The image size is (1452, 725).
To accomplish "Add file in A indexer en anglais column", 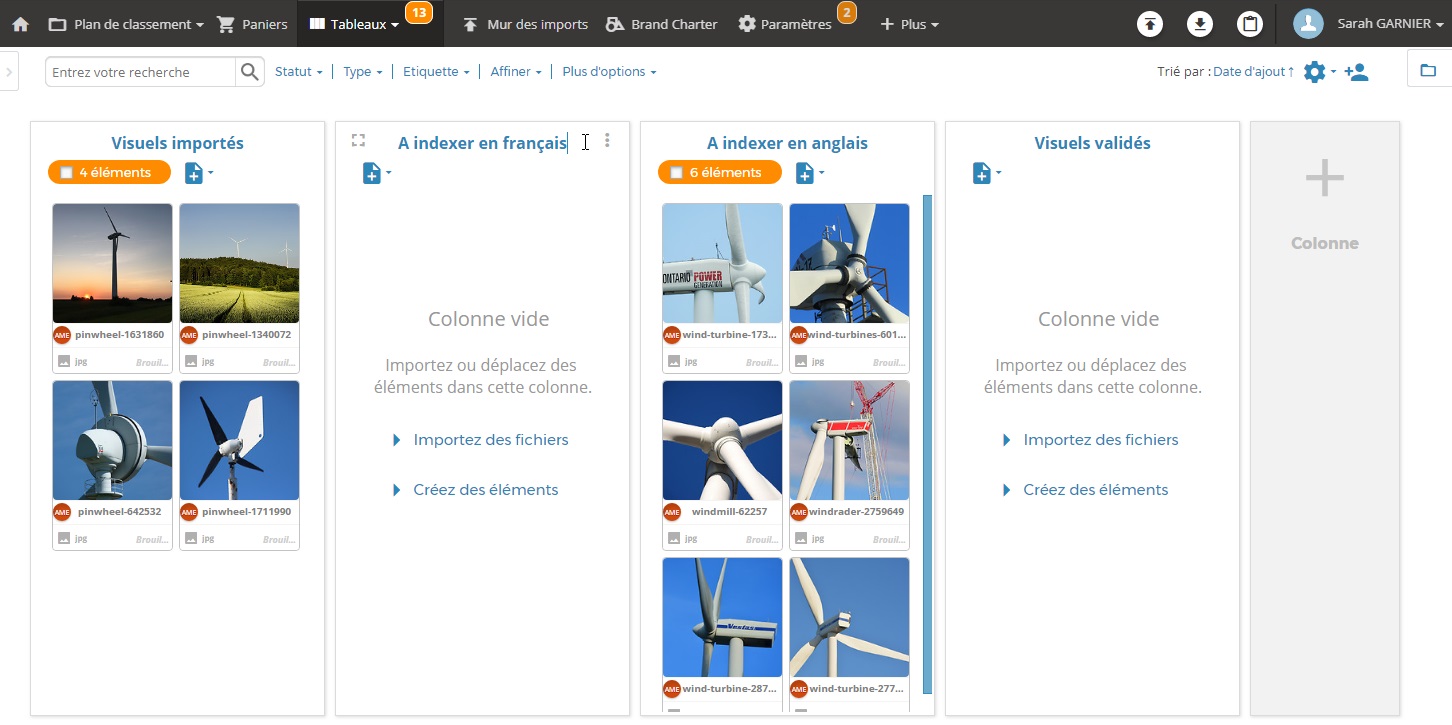I will [809, 173].
